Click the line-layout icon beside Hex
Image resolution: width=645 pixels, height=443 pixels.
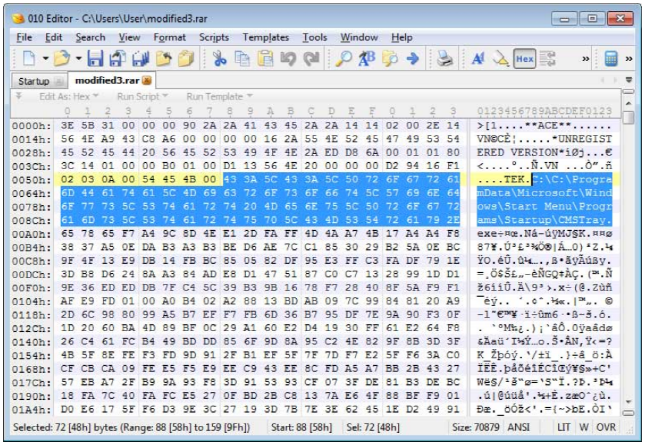click(547, 58)
